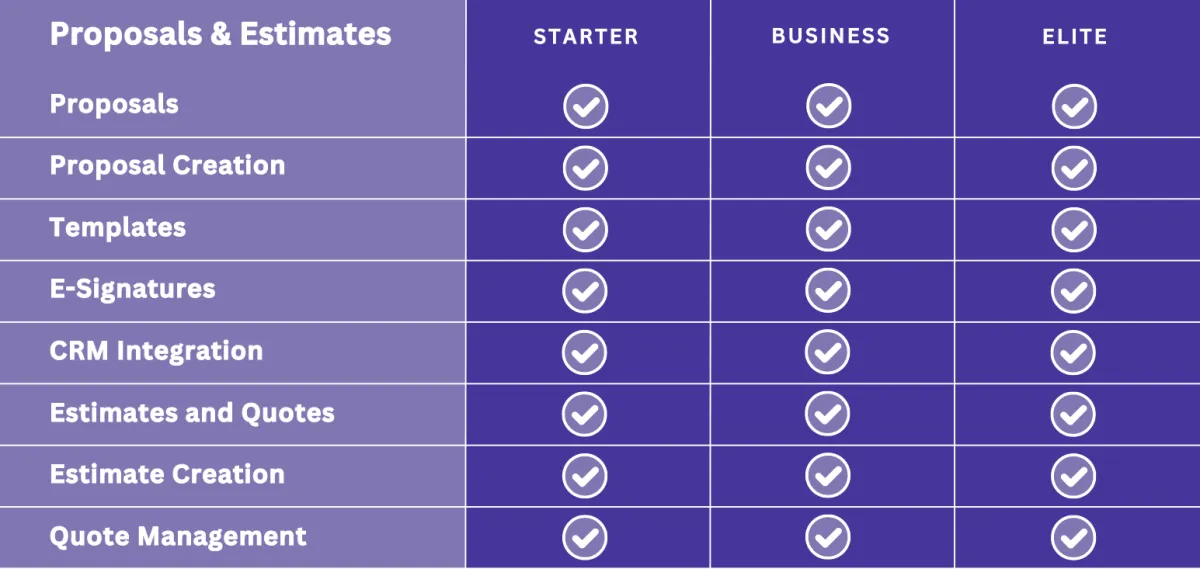Click the Elite checkmark for Templates
Image resolution: width=1200 pixels, height=569 pixels.
[x=1074, y=230]
